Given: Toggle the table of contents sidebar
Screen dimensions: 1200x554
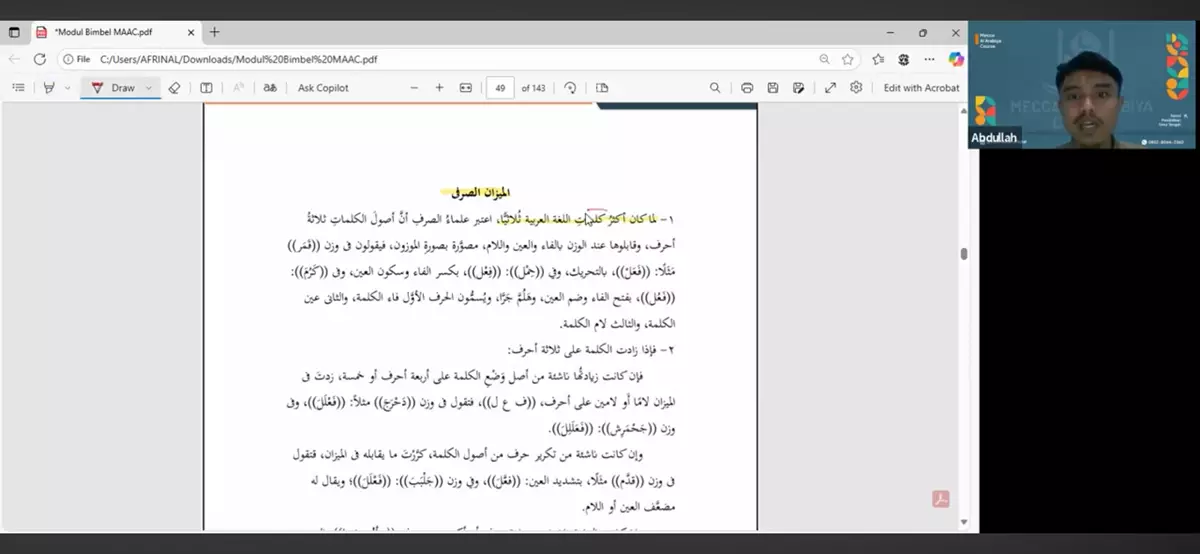Looking at the screenshot, I should 18,88.
